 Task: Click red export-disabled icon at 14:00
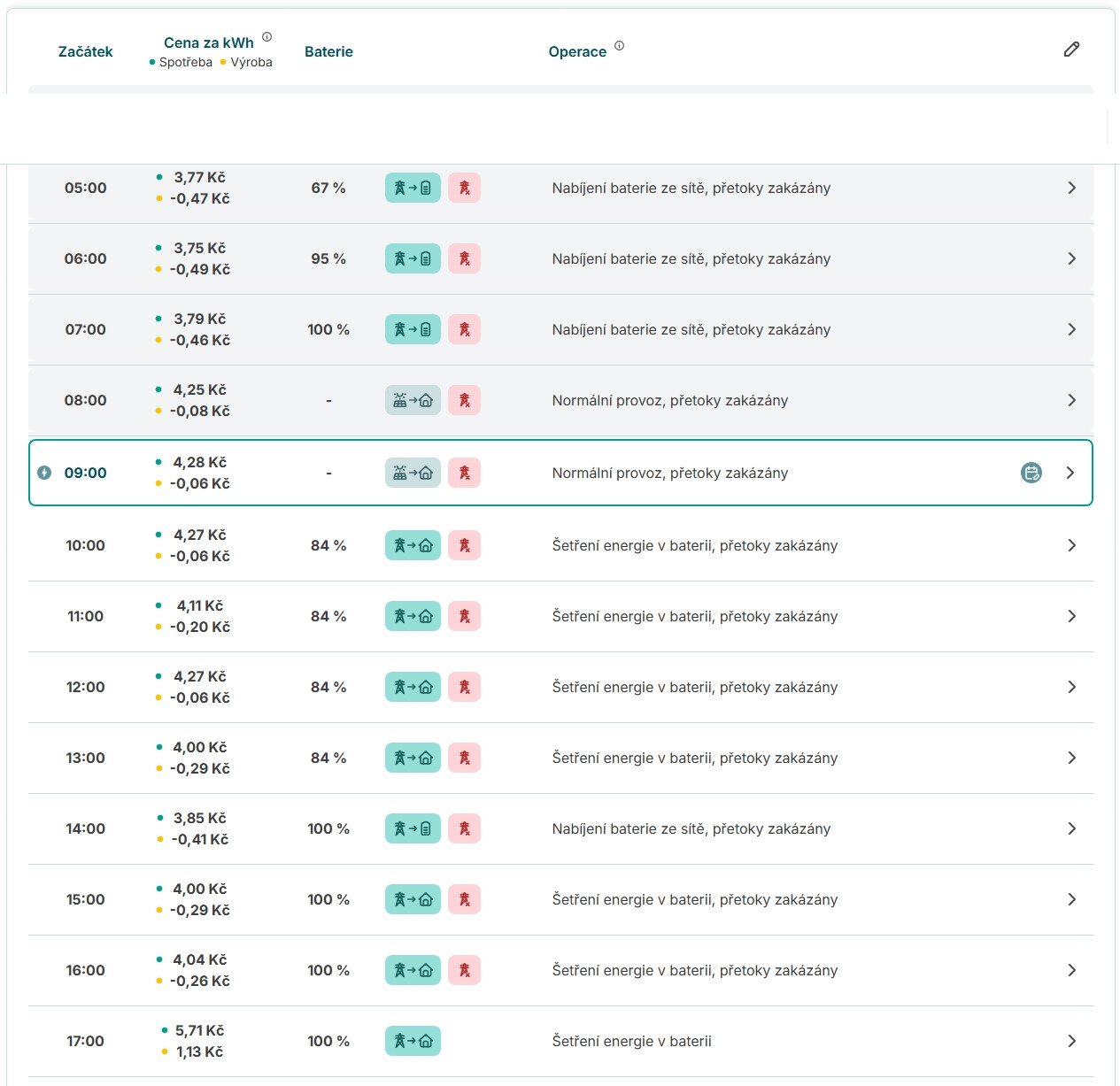tap(464, 828)
